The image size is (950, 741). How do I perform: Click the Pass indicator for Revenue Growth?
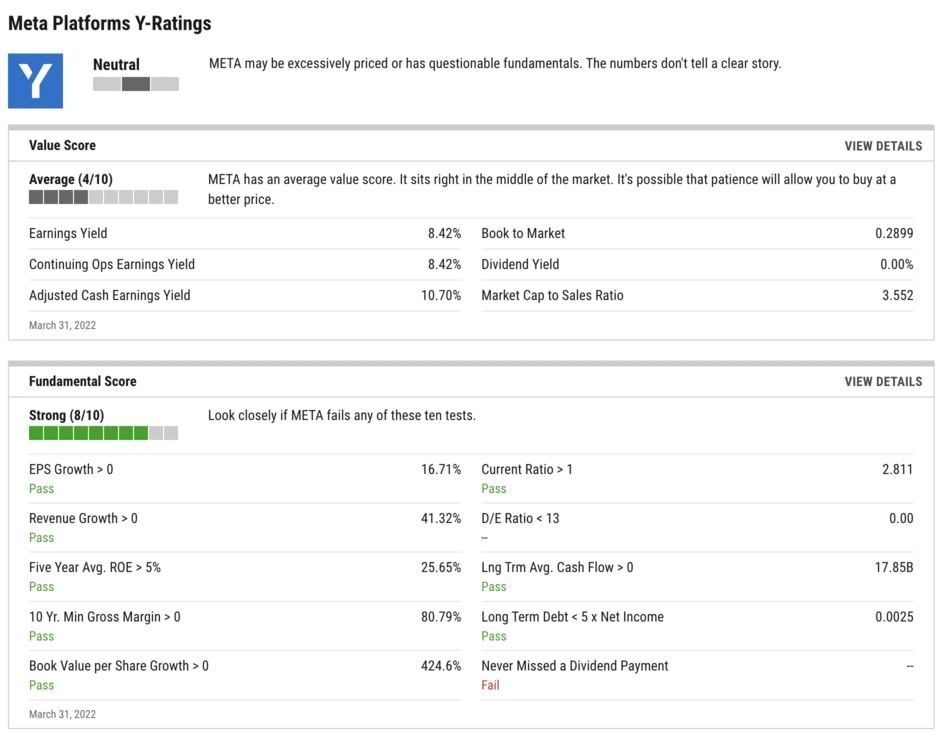[x=41, y=538]
